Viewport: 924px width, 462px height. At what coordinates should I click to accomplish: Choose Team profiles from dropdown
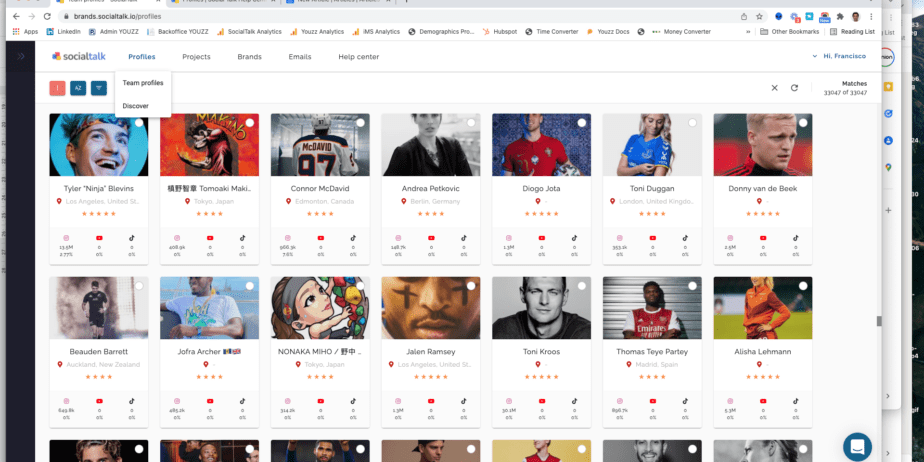point(143,83)
